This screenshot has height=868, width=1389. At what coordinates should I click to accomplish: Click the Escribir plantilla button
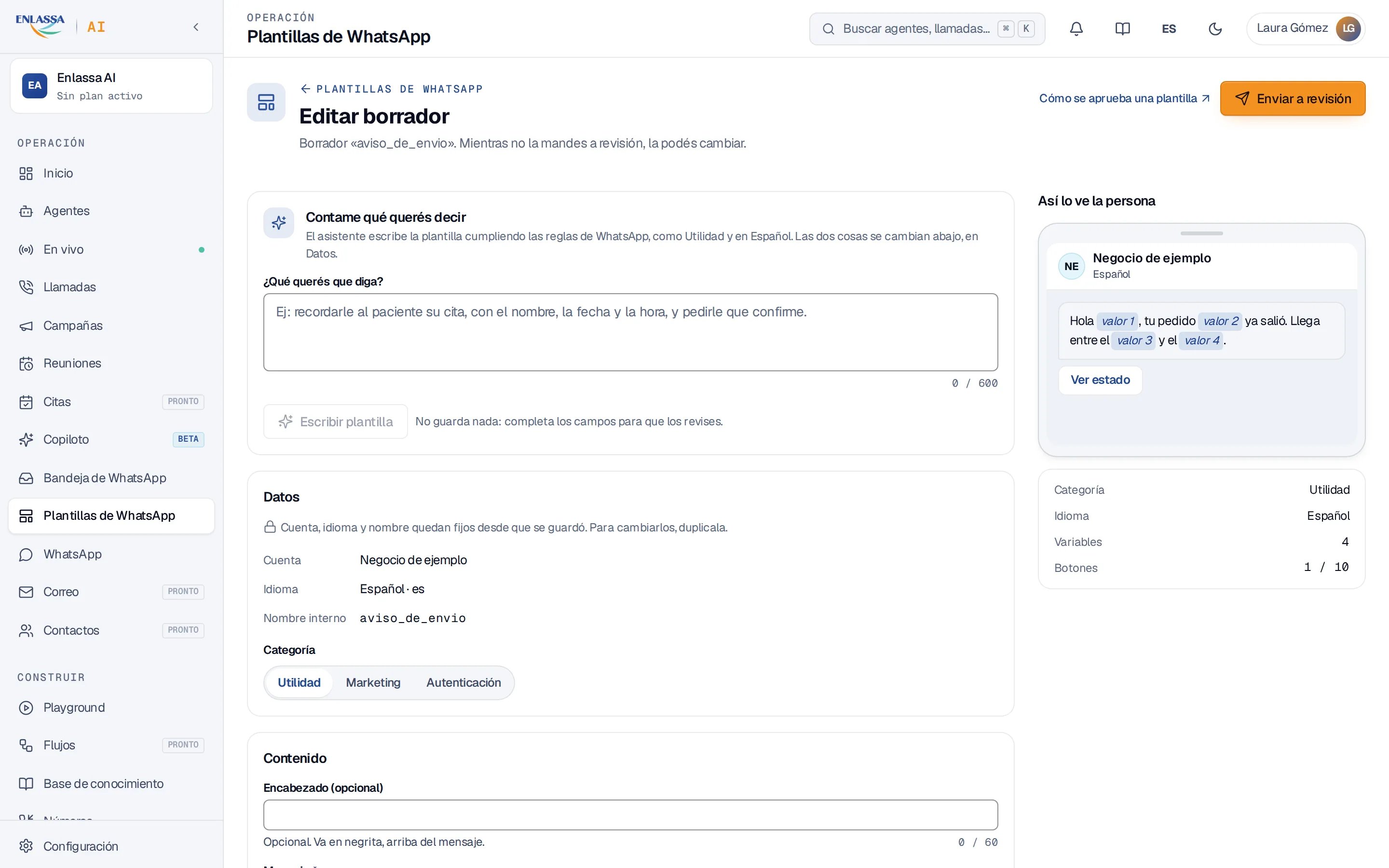[336, 422]
